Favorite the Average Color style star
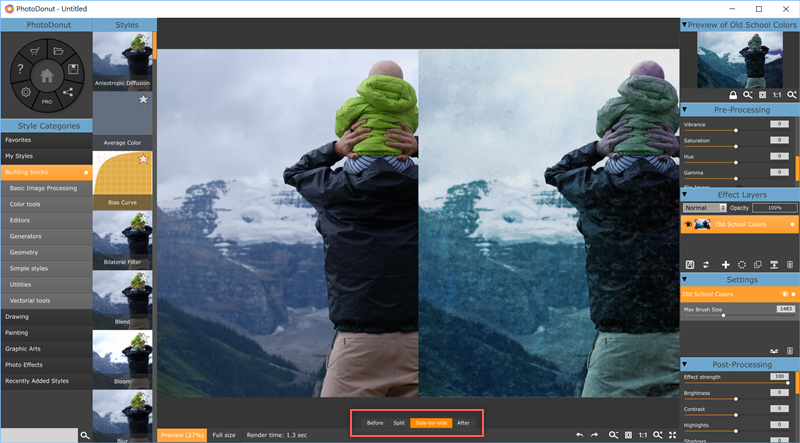The width and height of the screenshot is (800, 443). [x=143, y=100]
